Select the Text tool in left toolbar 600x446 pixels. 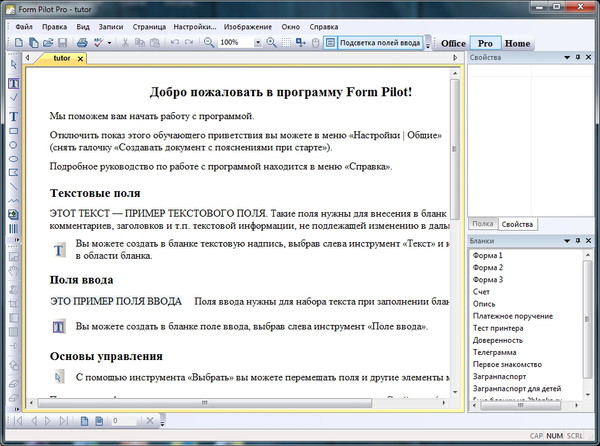pos(13,116)
